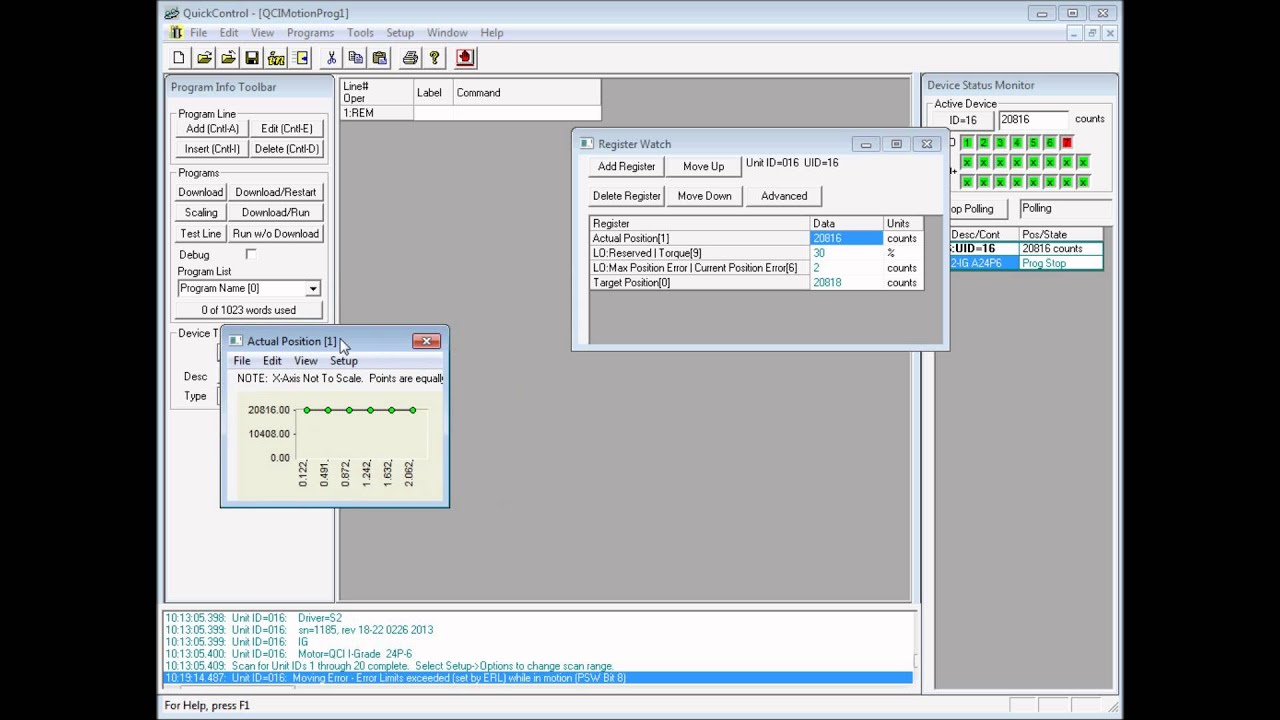Click Delete (Cntl-D) button
Screen dimensions: 1280x720
pyautogui.click(x=287, y=149)
